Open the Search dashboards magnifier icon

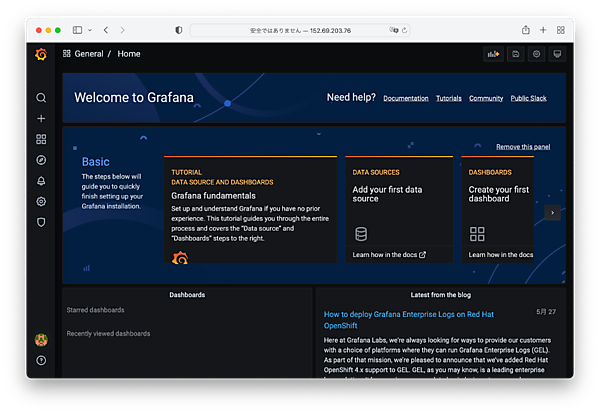click(x=41, y=98)
